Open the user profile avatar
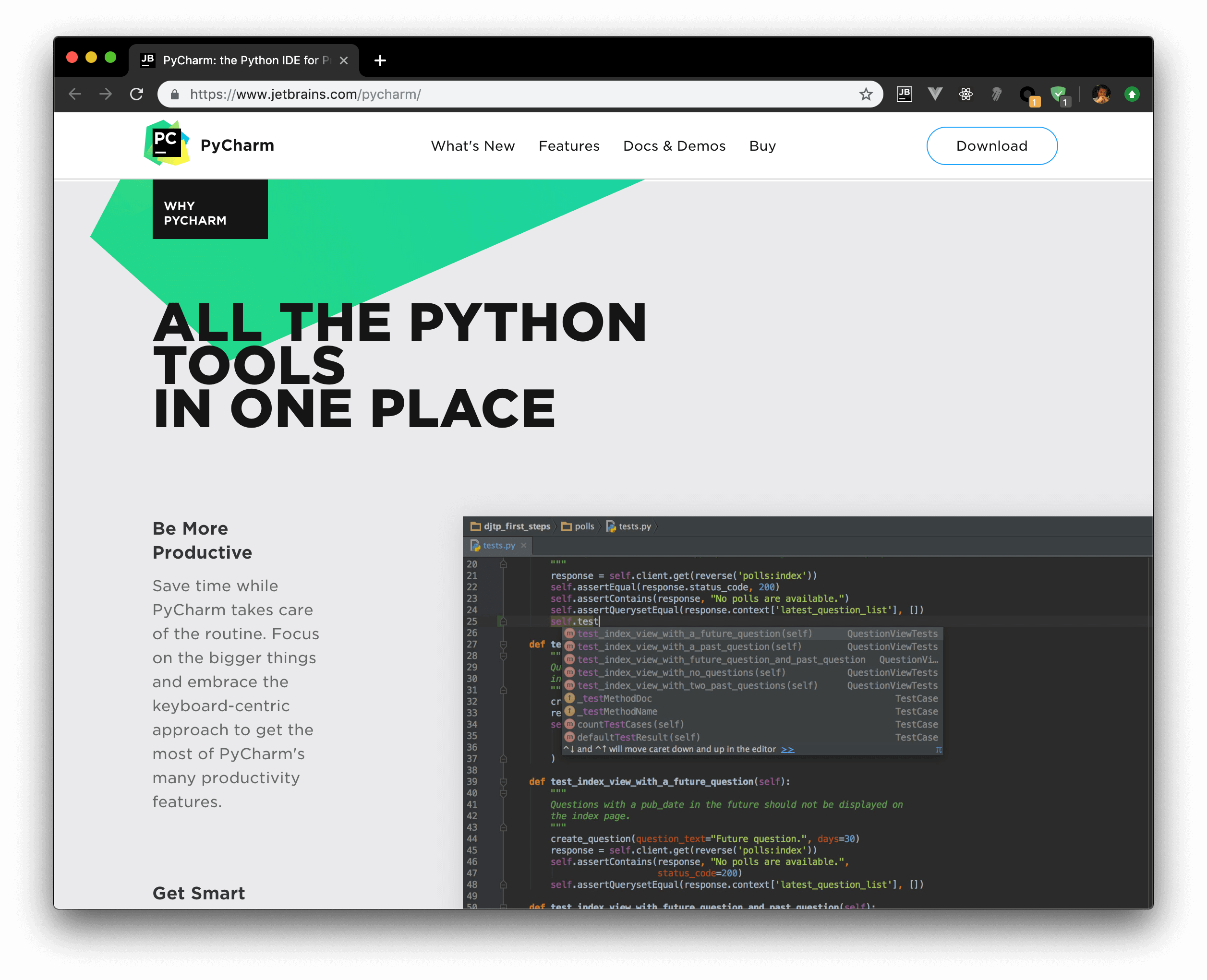Screen dimensions: 1207x980 tap(1101, 94)
